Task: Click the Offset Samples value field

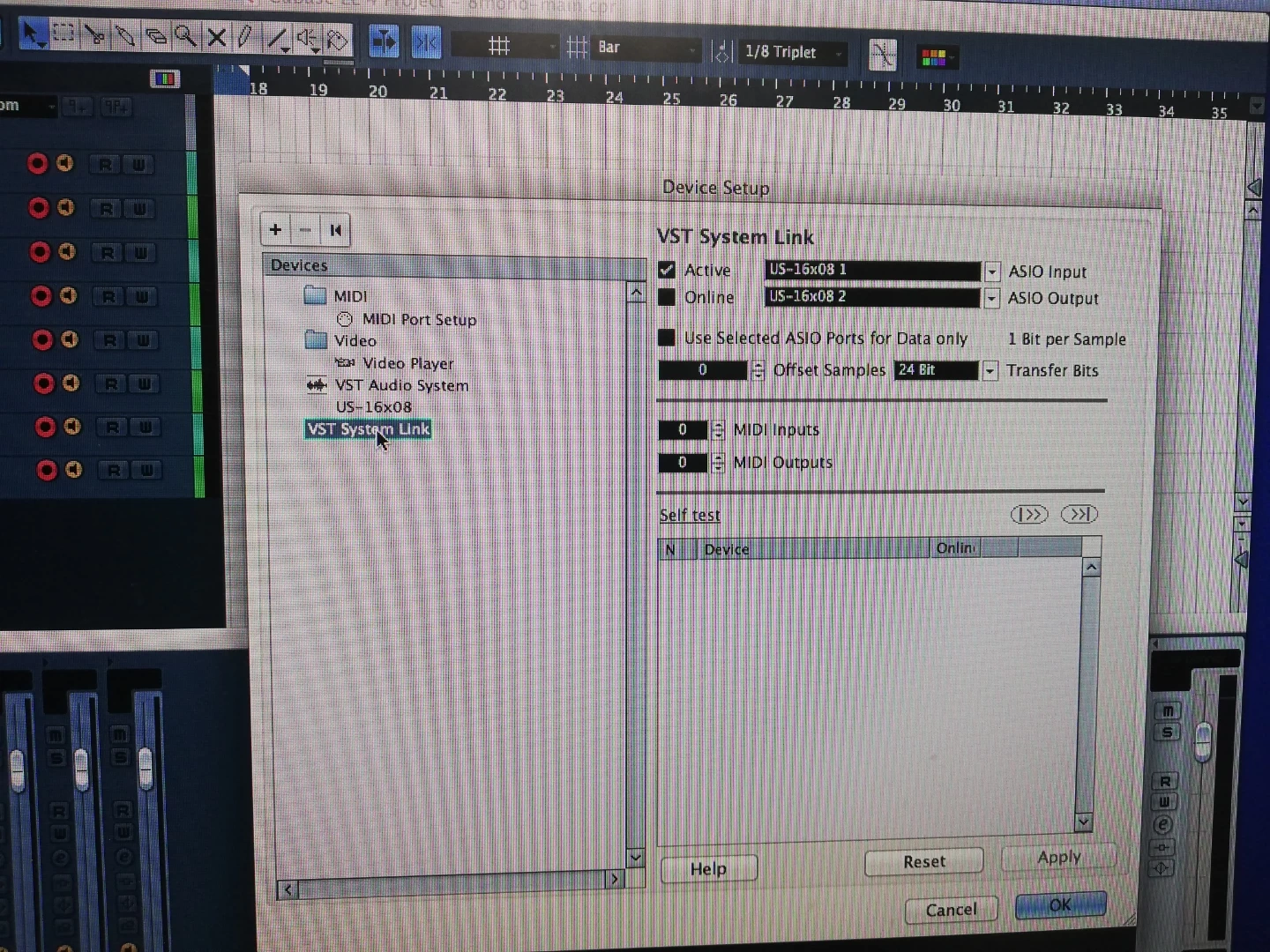Action: tap(703, 370)
